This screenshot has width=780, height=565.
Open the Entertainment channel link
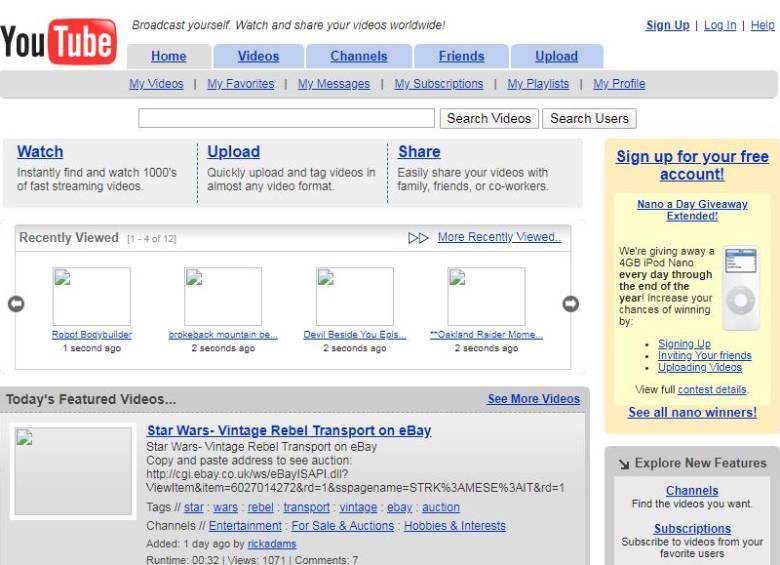pos(245,526)
